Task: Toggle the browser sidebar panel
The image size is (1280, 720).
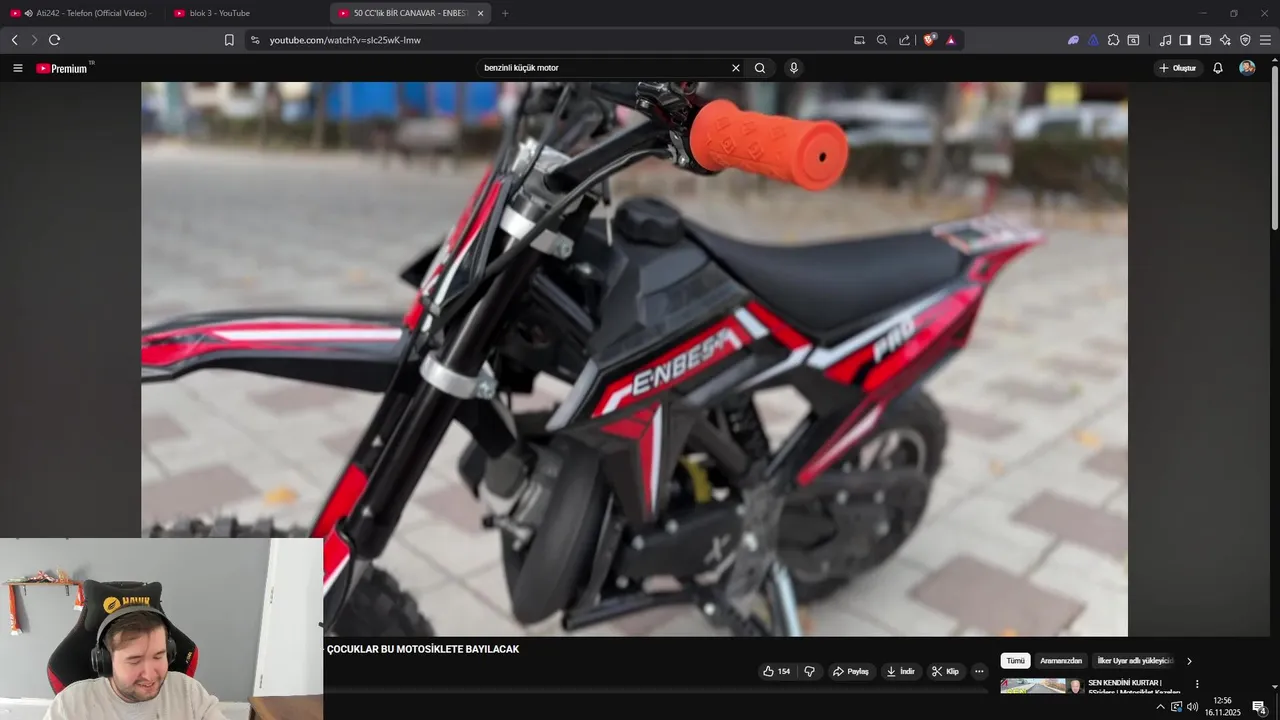Action: 1185,40
